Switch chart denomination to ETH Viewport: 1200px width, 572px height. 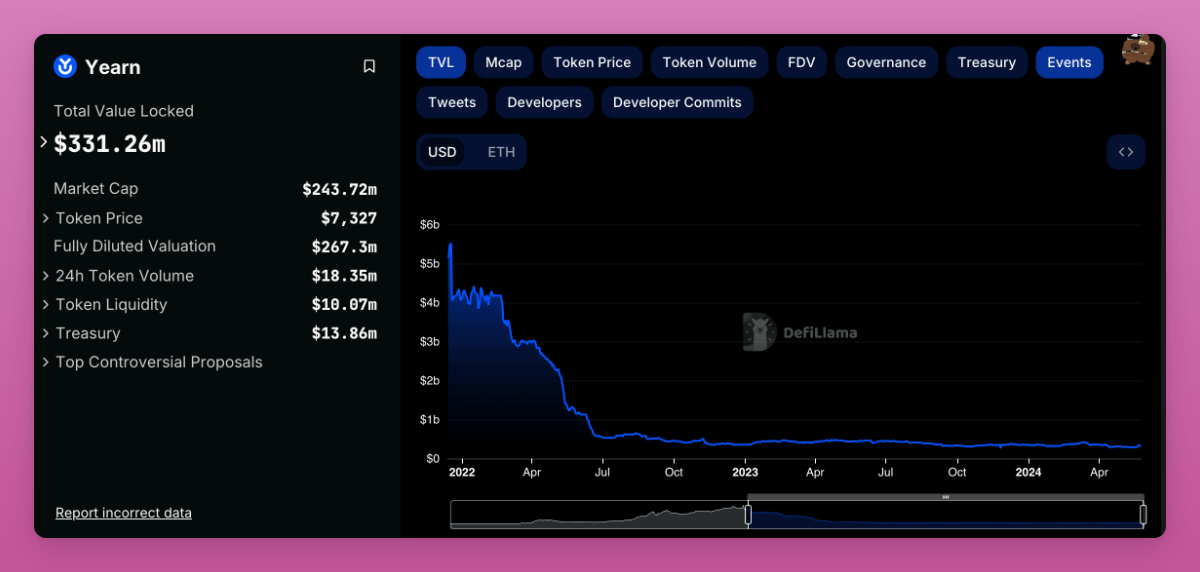pyautogui.click(x=501, y=152)
